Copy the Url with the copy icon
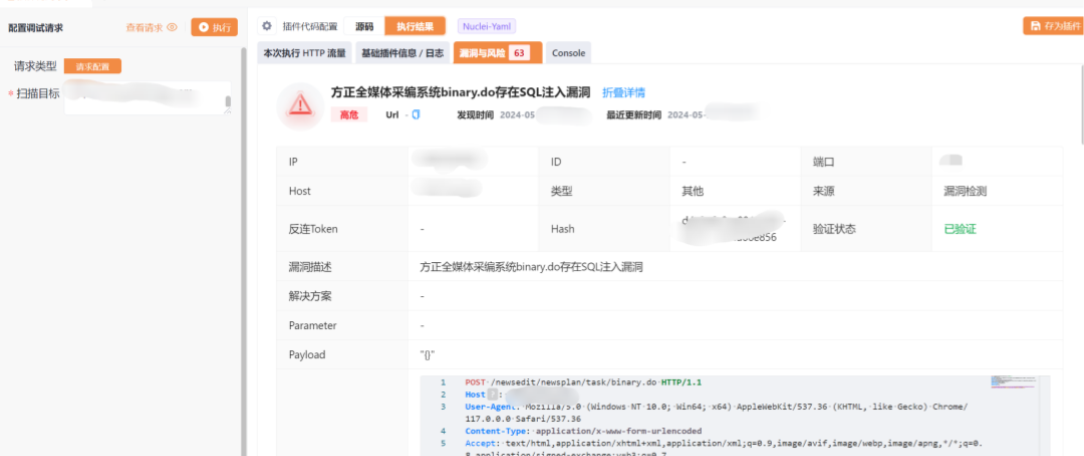1084x456 pixels. [x=415, y=115]
